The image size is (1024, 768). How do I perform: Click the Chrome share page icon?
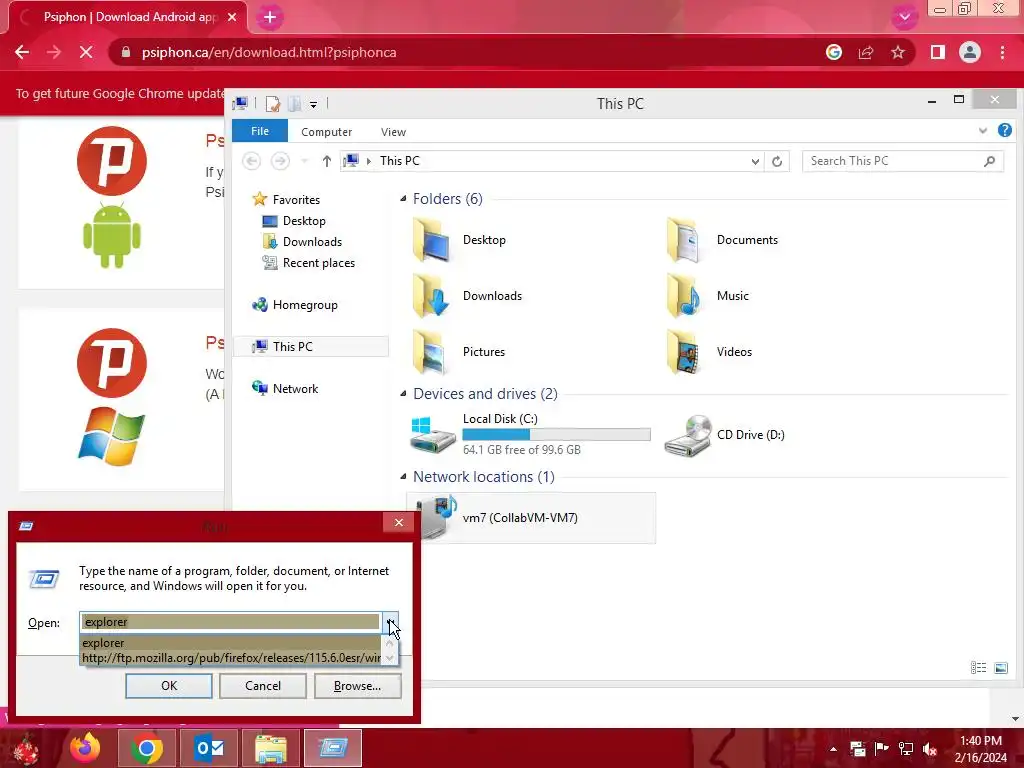coord(866,52)
